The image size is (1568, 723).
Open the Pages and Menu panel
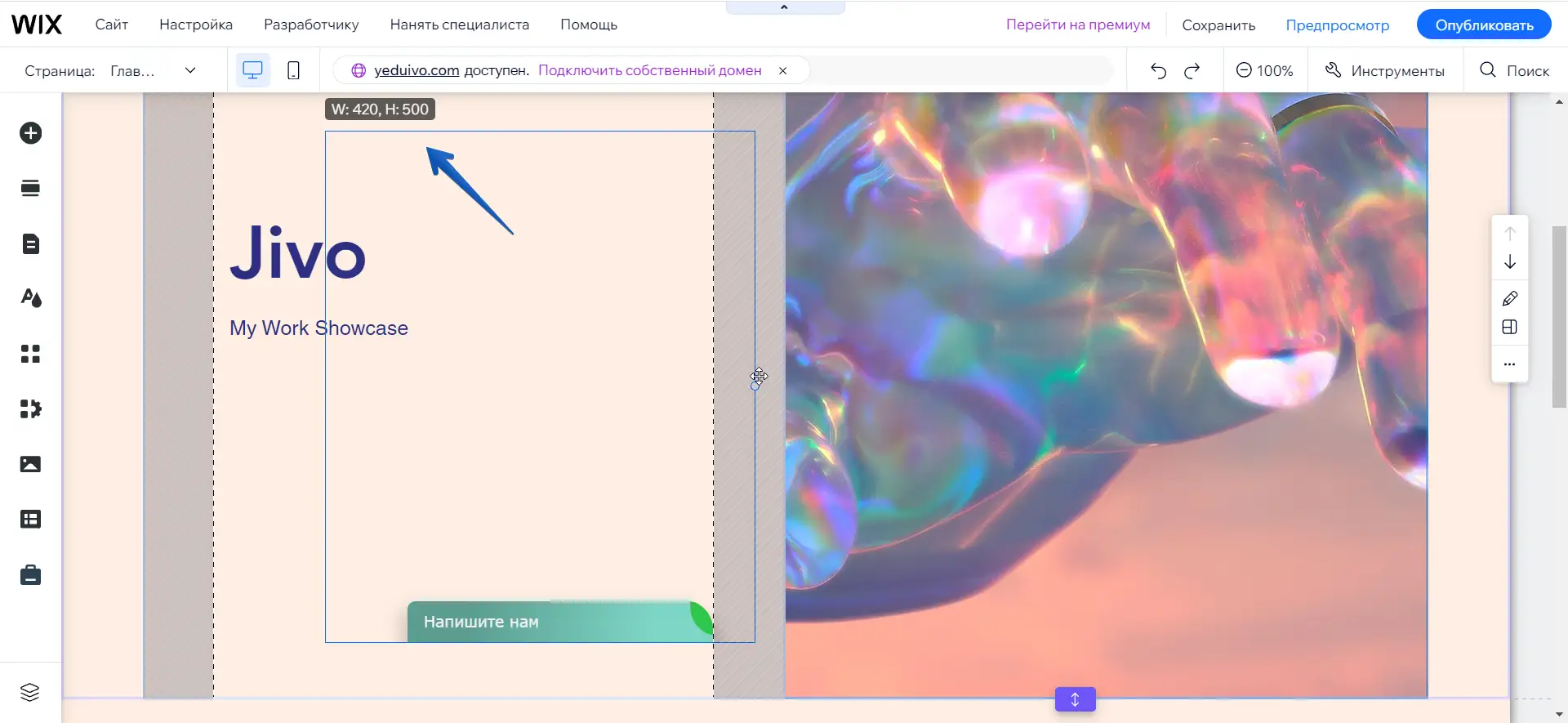click(31, 244)
